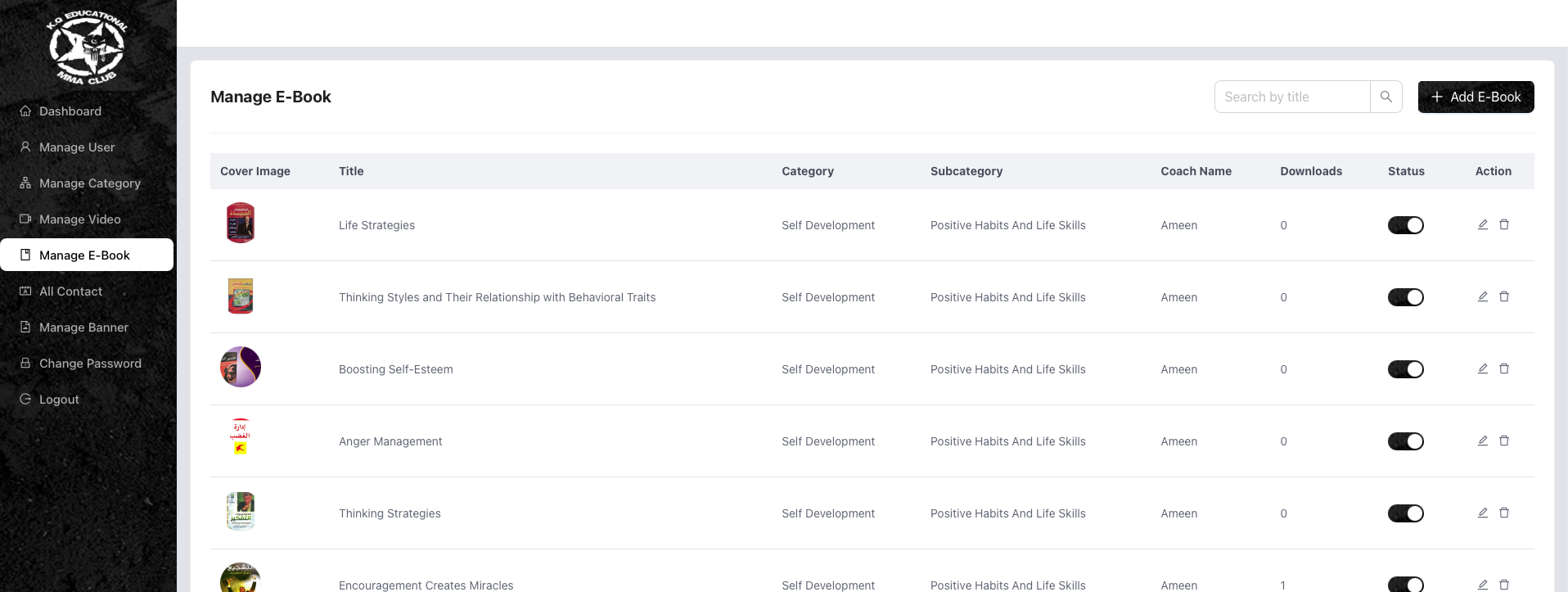Screen dimensions: 1568x592
Task: Edit the Life Strategies e-book
Action: pos(1482,224)
